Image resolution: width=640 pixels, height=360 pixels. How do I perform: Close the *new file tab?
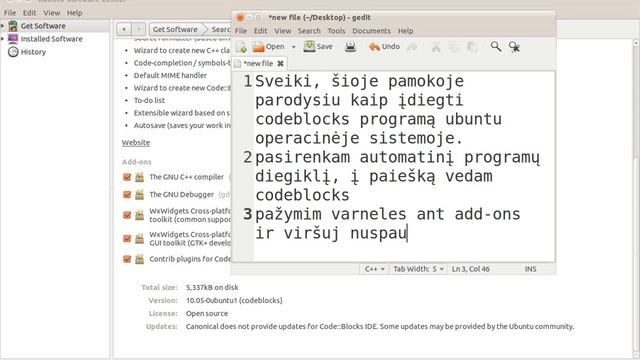pos(280,63)
